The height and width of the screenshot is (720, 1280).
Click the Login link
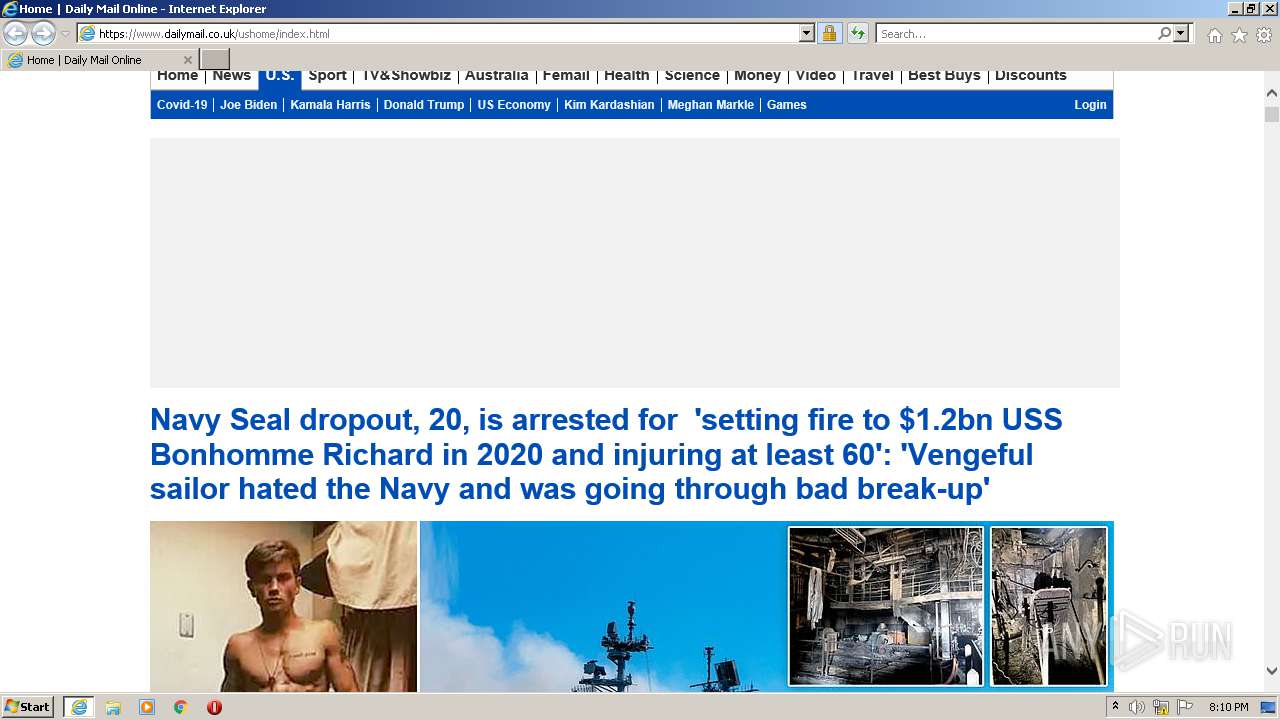pos(1091,105)
